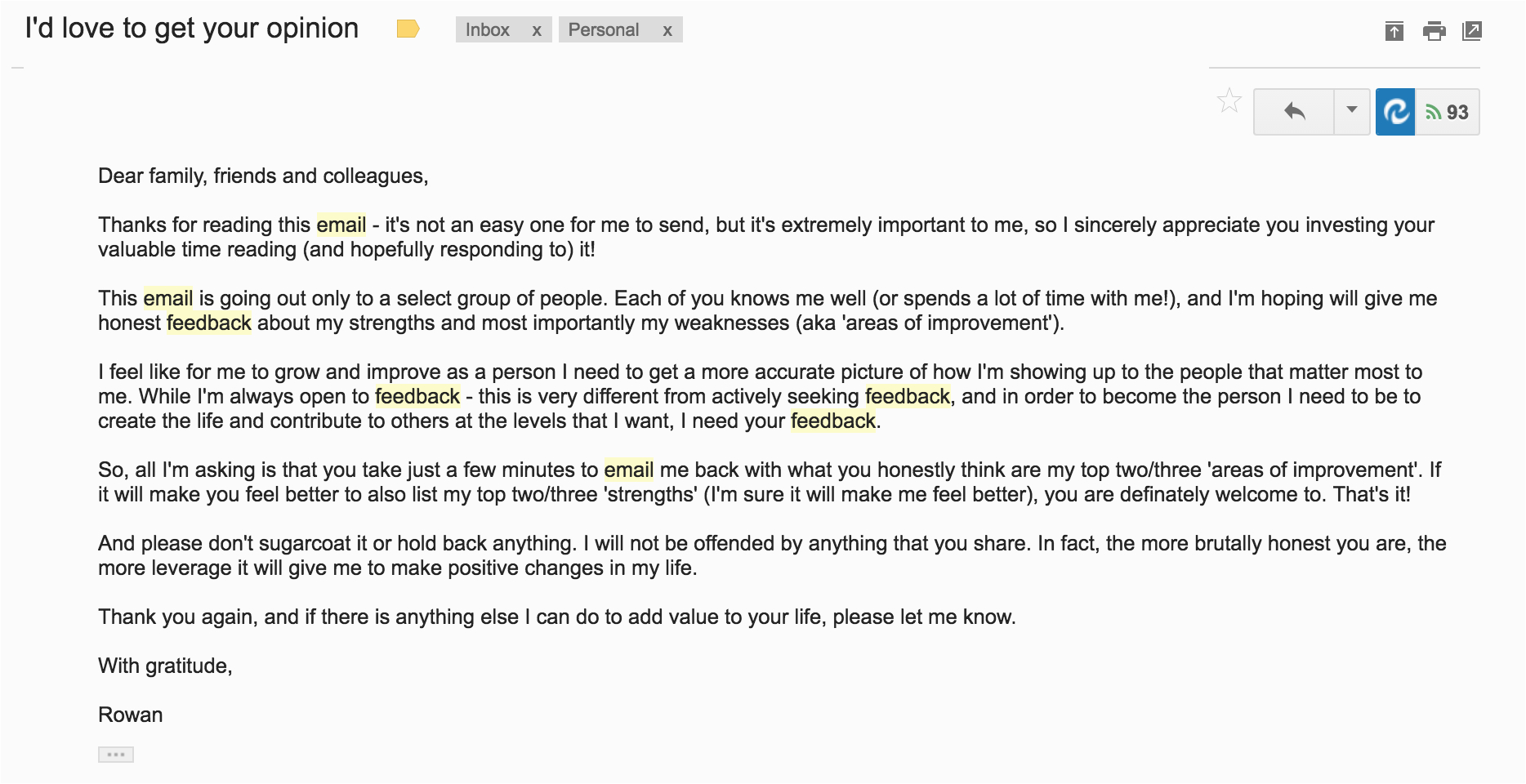Viewport: 1526px width, 784px height.
Task: Click the reply arrow button
Action: click(1294, 112)
